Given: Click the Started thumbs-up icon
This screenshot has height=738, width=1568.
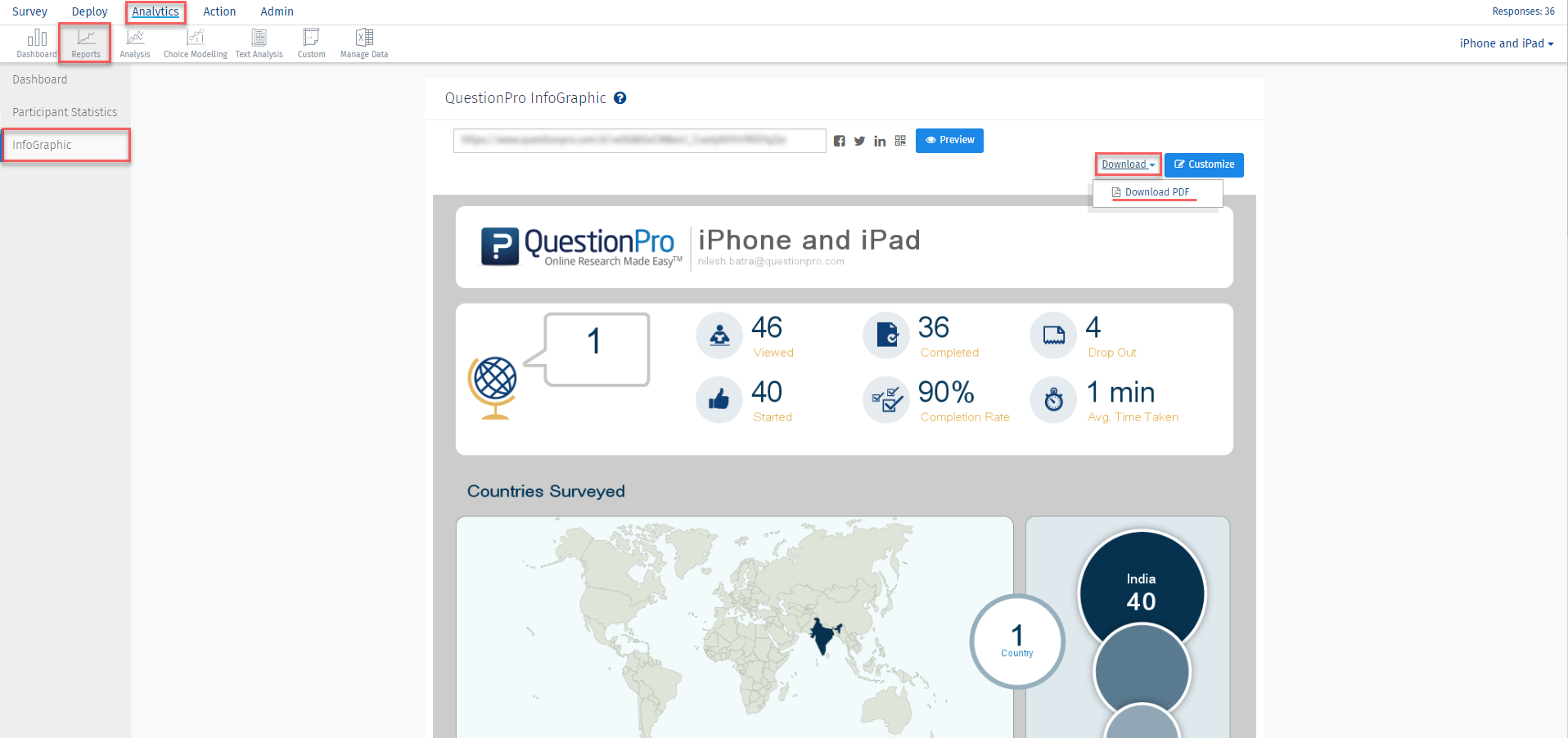Looking at the screenshot, I should coord(719,400).
